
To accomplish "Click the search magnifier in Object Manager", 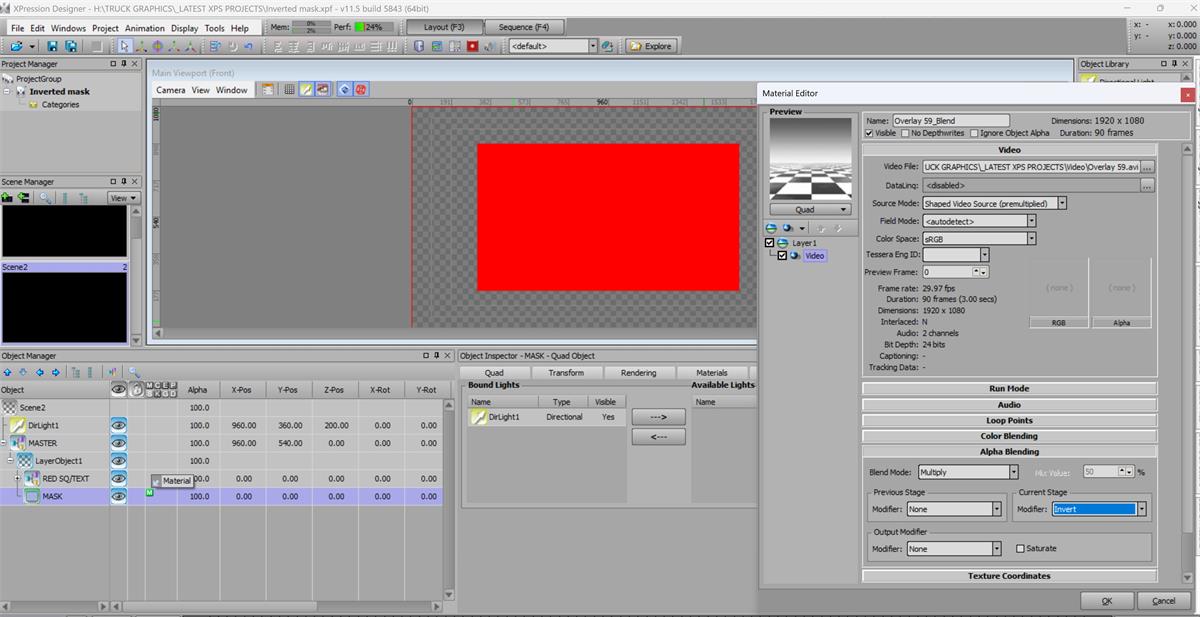I will [x=134, y=372].
